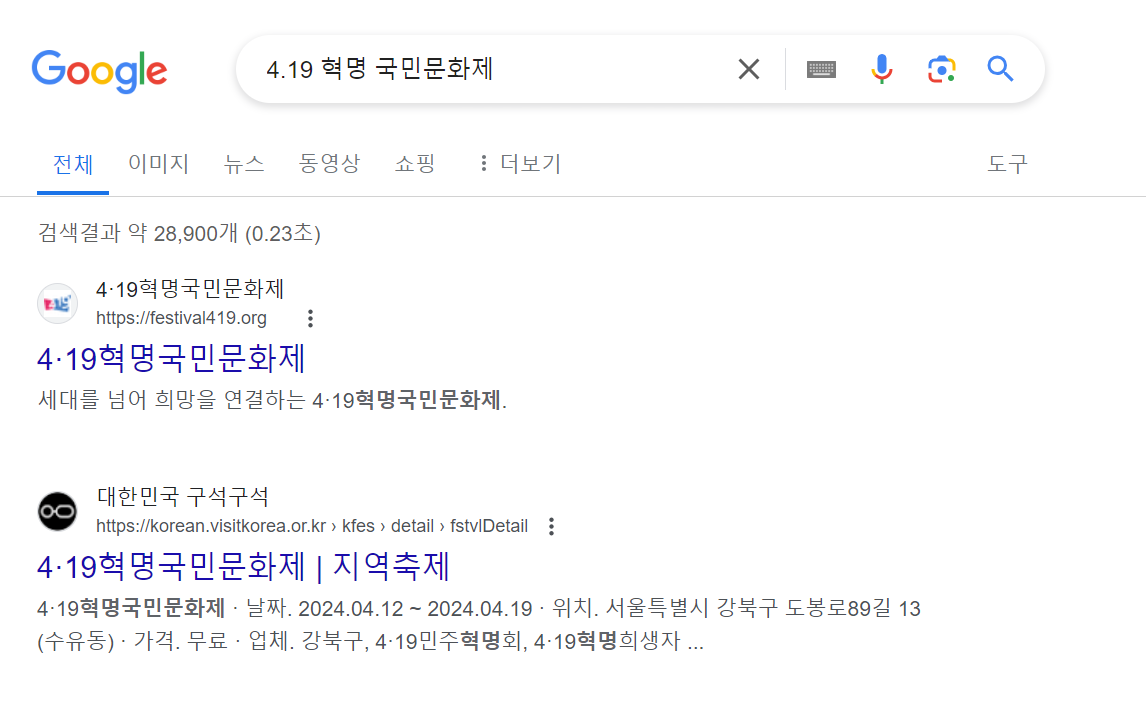Image resolution: width=1146 pixels, height=728 pixels.
Task: Open options for visitkorea result
Action: [x=552, y=526]
